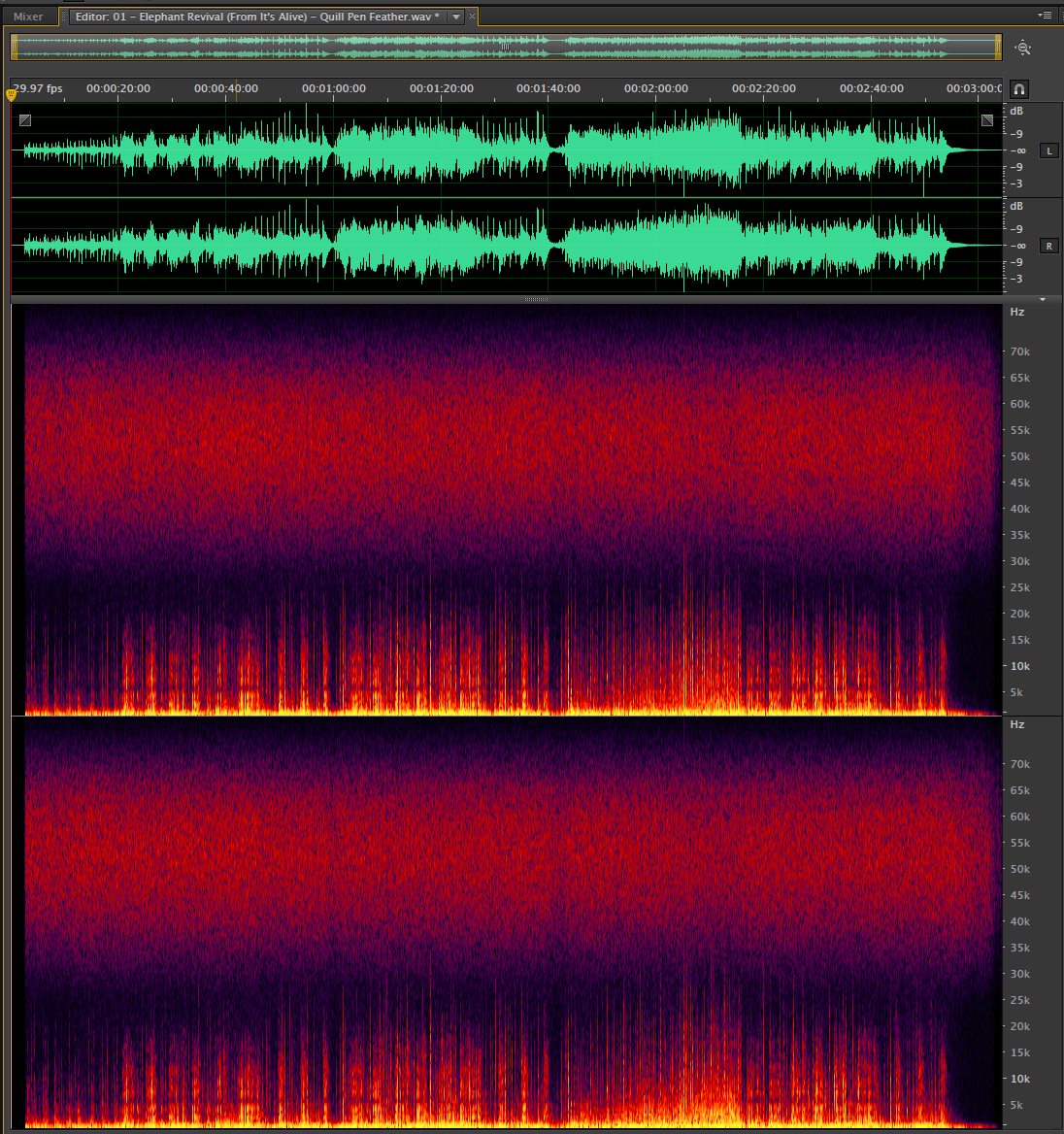
Task: Click the dB label of the right channel scale
Action: click(1016, 206)
